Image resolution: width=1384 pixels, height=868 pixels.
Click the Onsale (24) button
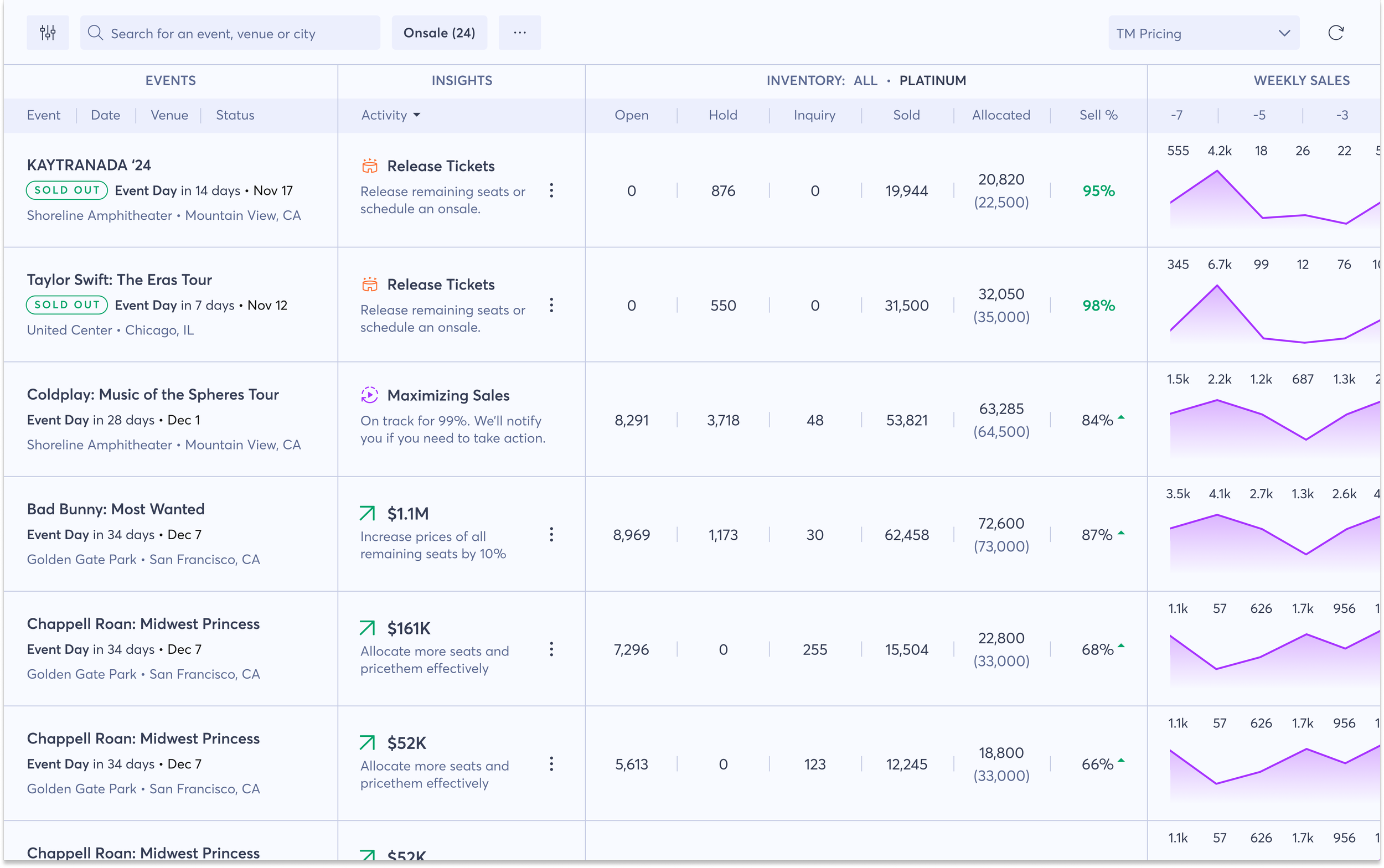coord(439,33)
